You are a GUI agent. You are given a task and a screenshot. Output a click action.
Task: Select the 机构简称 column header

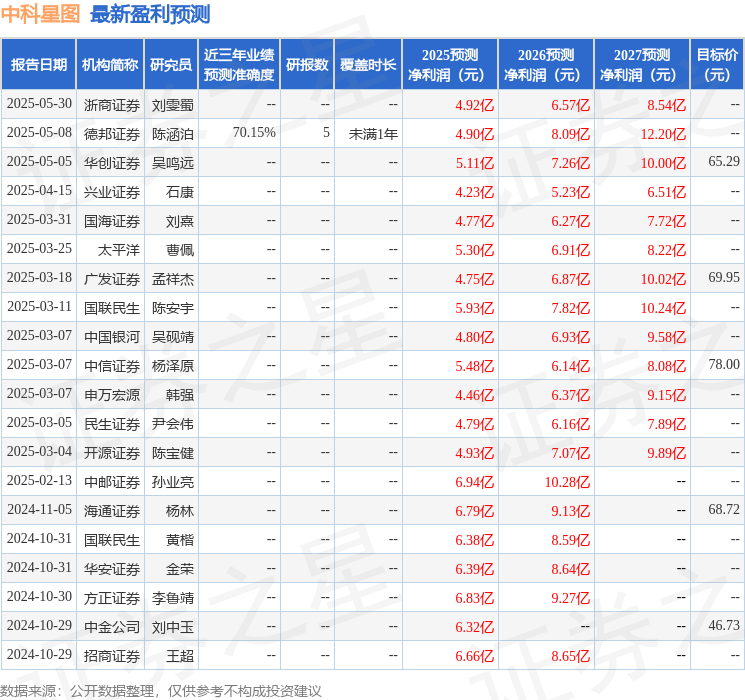tap(110, 65)
